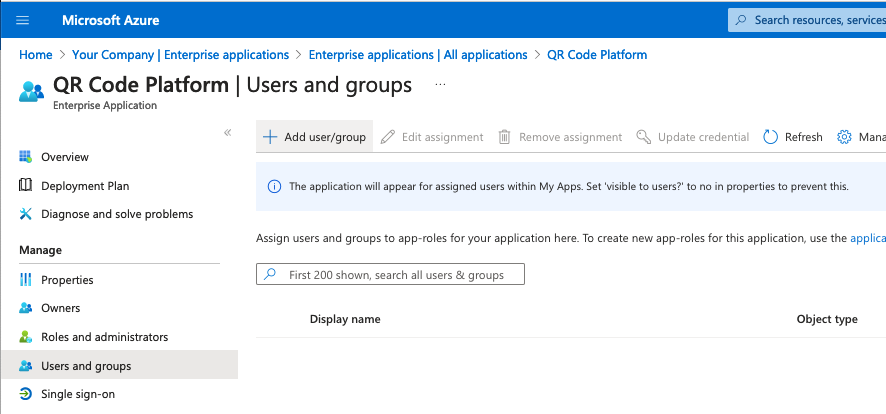Open Your Company | Enterprise applications breadcrumb
The height and width of the screenshot is (414, 886).
181,55
